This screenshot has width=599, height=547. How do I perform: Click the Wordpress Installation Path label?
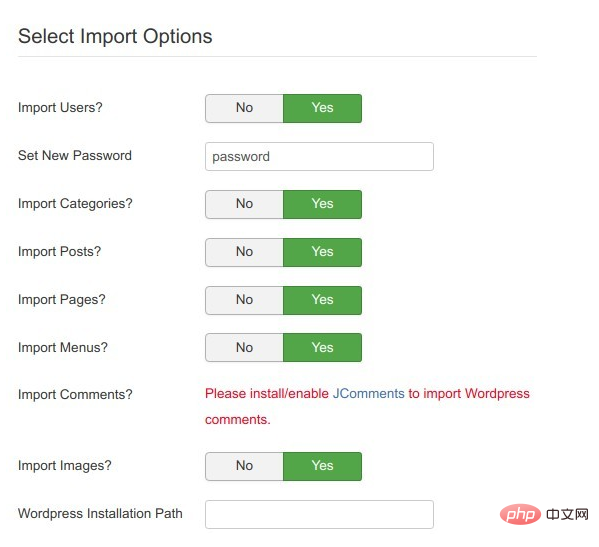point(100,513)
